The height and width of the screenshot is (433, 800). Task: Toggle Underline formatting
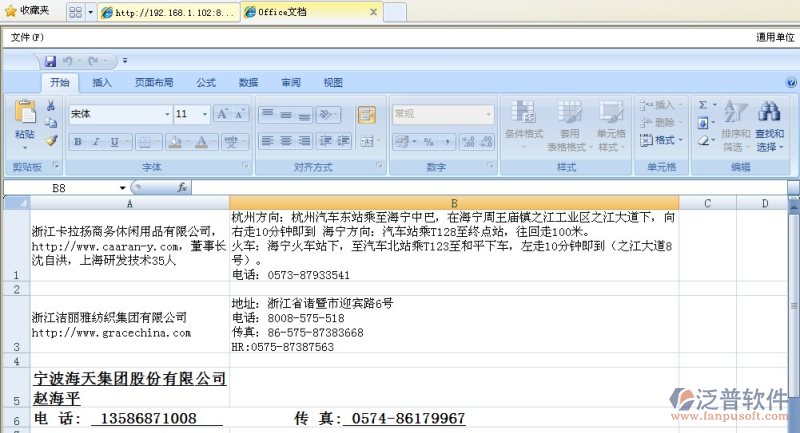[114, 142]
